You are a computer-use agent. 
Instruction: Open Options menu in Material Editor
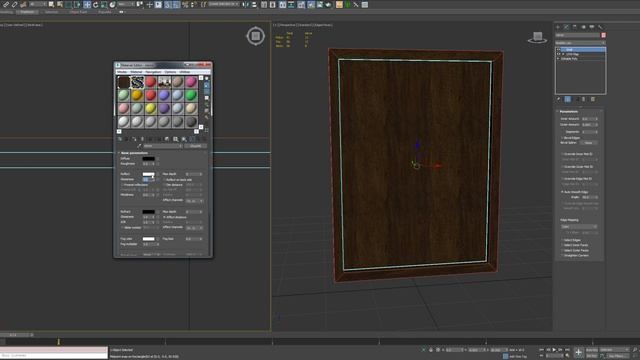pyautogui.click(x=170, y=72)
